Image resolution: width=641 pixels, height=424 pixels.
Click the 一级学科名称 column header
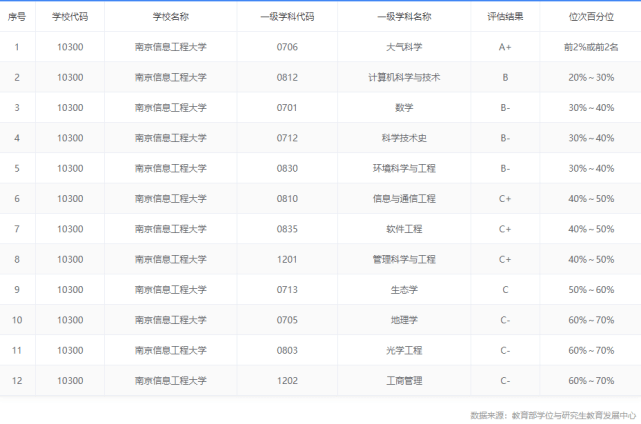point(404,17)
